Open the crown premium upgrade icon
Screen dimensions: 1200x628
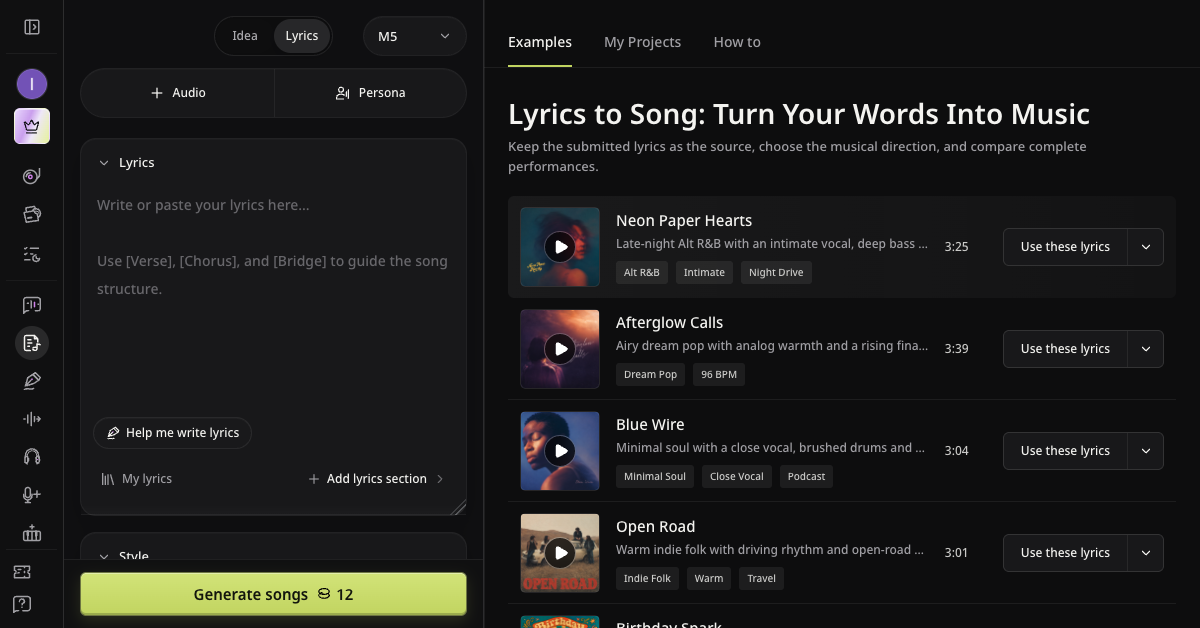pyautogui.click(x=32, y=126)
